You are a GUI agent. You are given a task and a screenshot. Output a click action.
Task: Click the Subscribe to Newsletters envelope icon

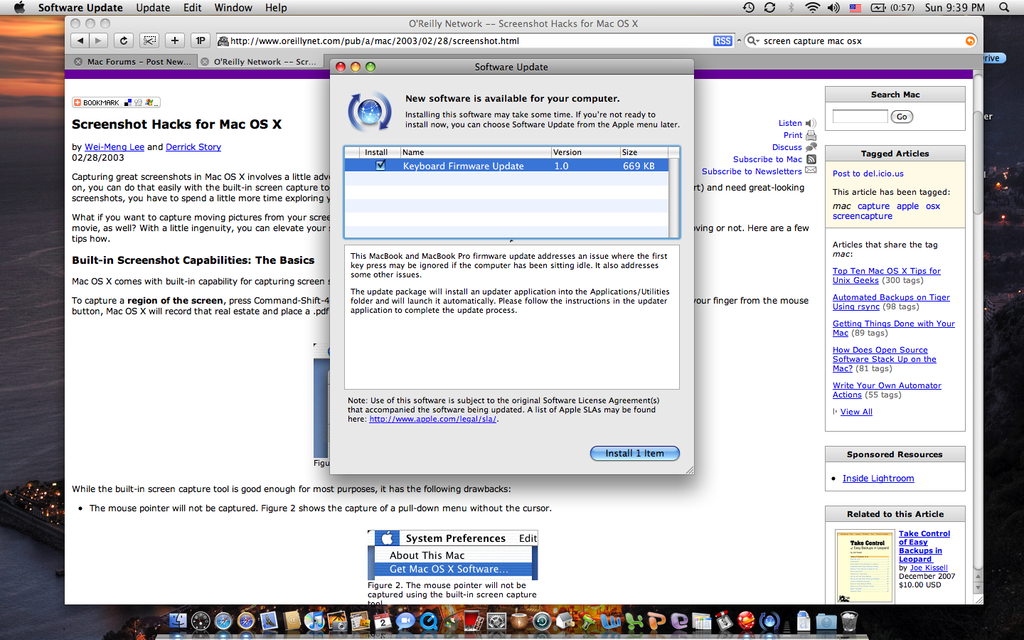coord(810,170)
